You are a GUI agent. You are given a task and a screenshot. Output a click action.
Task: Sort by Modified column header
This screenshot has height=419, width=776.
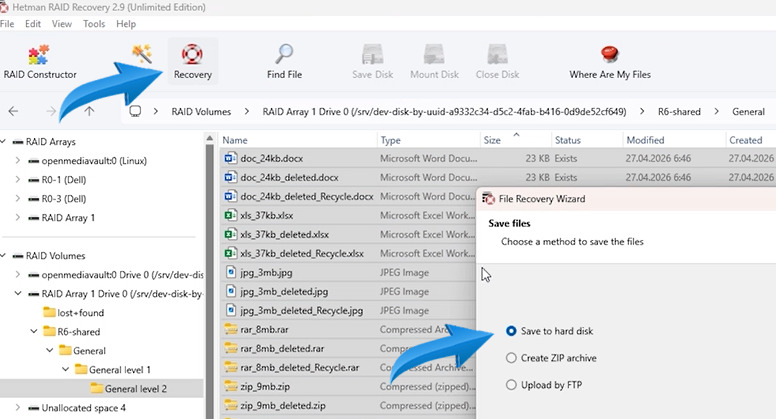[x=674, y=140]
